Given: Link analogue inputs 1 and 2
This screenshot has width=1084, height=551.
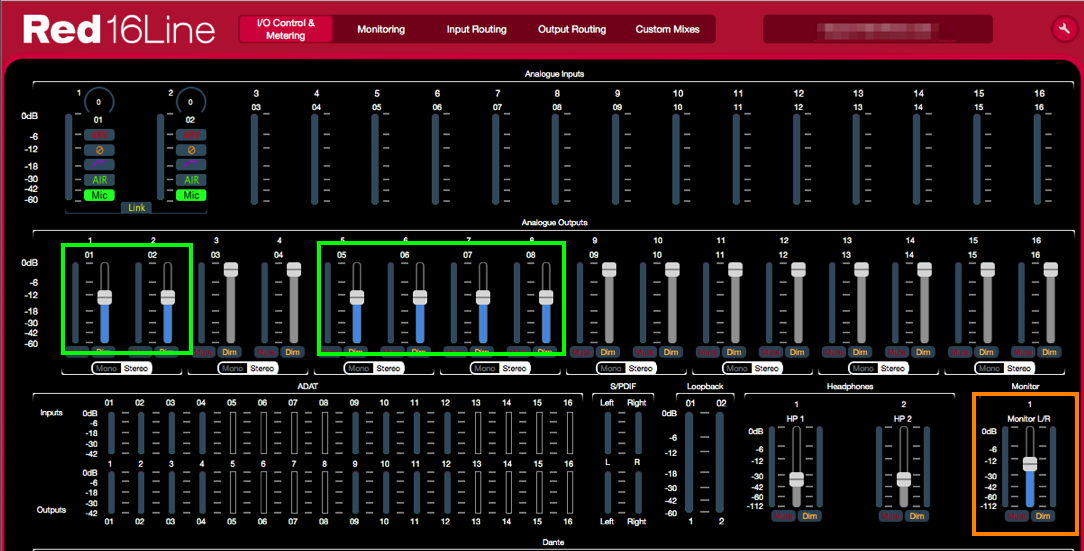Looking at the screenshot, I should [x=137, y=207].
